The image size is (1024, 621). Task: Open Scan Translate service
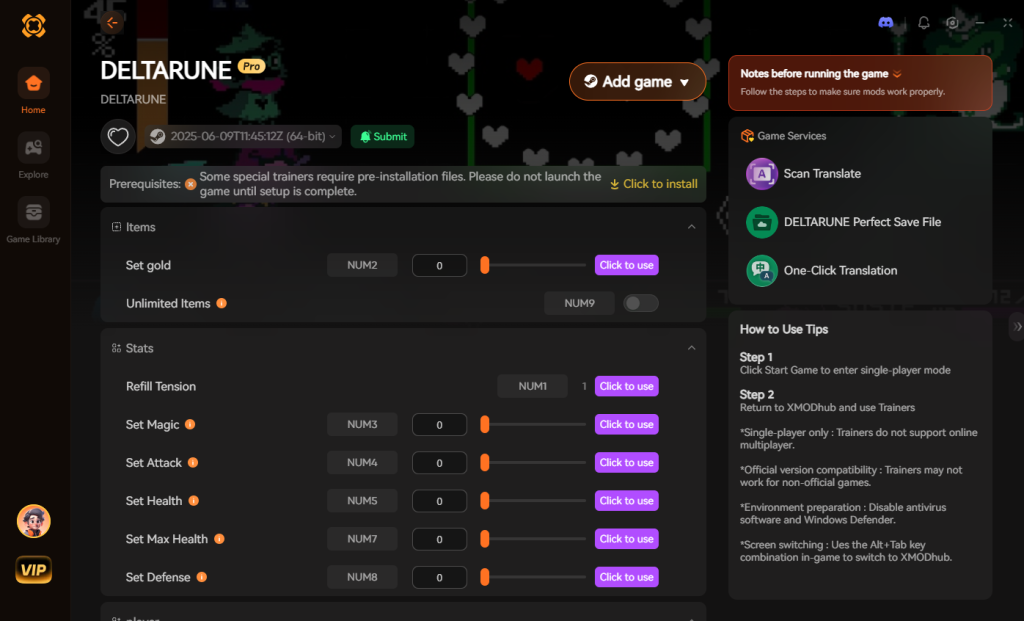click(x=804, y=174)
